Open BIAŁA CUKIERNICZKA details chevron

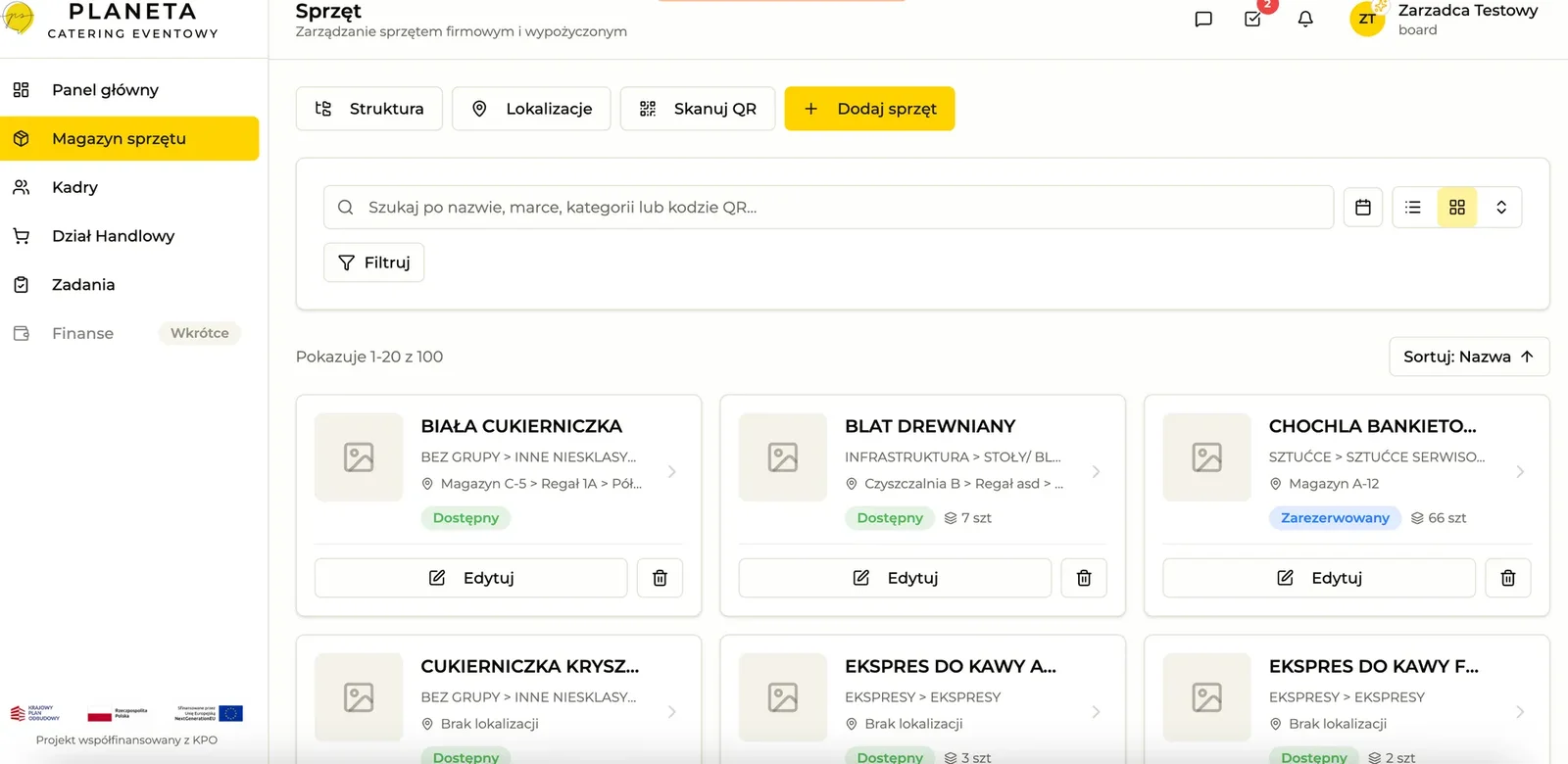tap(672, 472)
